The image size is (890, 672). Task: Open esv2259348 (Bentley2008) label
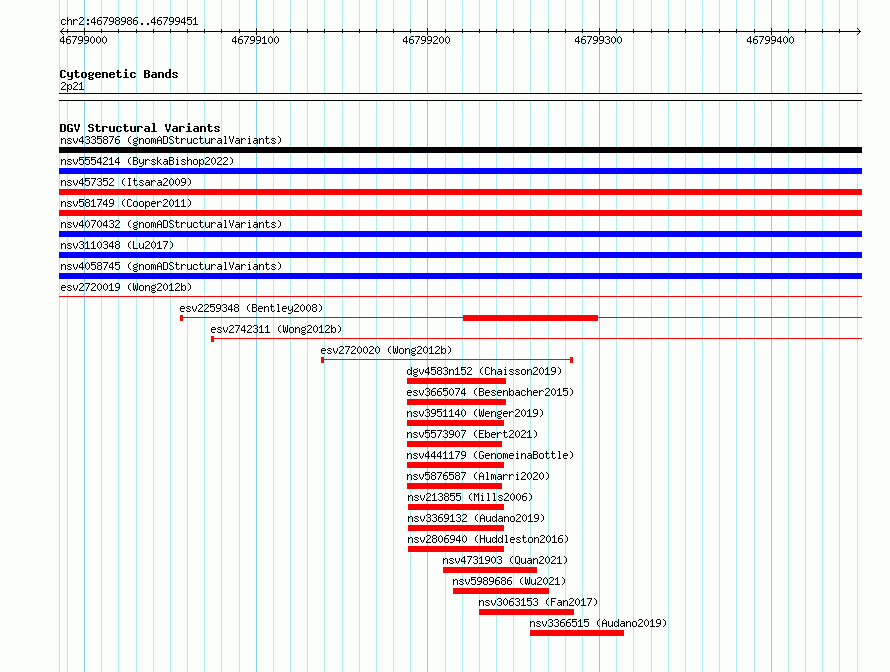[x=251, y=308]
